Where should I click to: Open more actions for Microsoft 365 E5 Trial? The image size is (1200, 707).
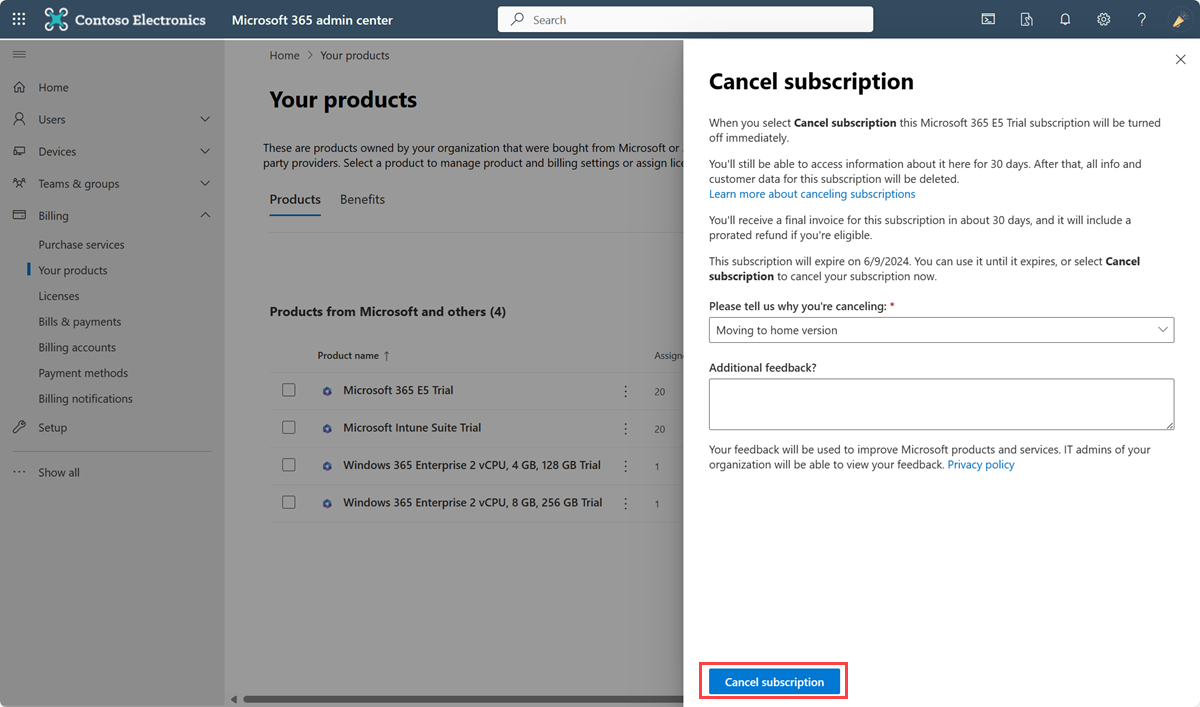(x=626, y=391)
